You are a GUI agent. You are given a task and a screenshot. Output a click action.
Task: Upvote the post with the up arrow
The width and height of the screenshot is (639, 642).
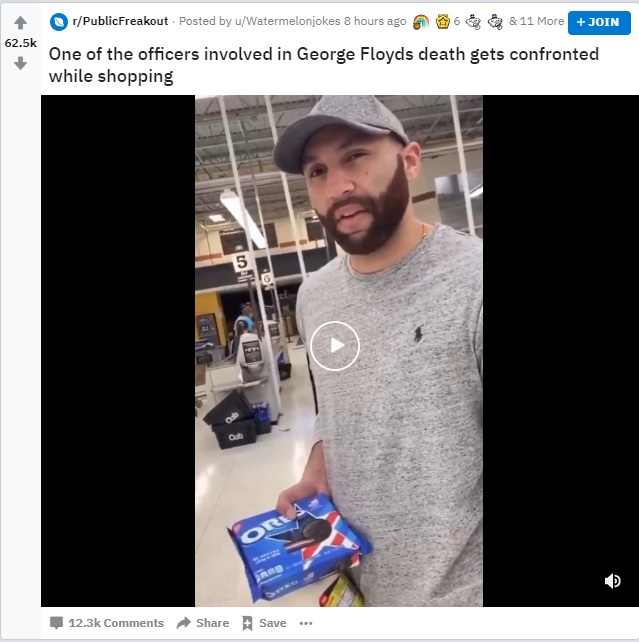pos(20,23)
